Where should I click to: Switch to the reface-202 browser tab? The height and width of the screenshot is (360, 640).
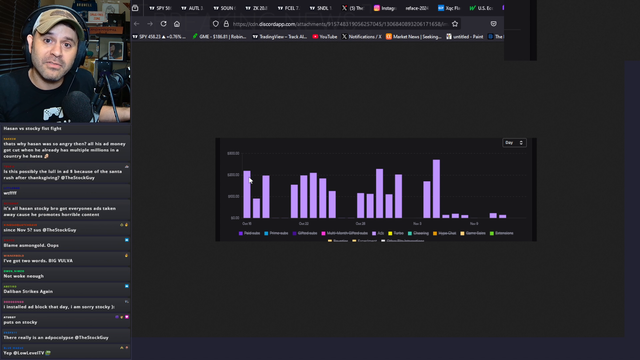click(417, 8)
